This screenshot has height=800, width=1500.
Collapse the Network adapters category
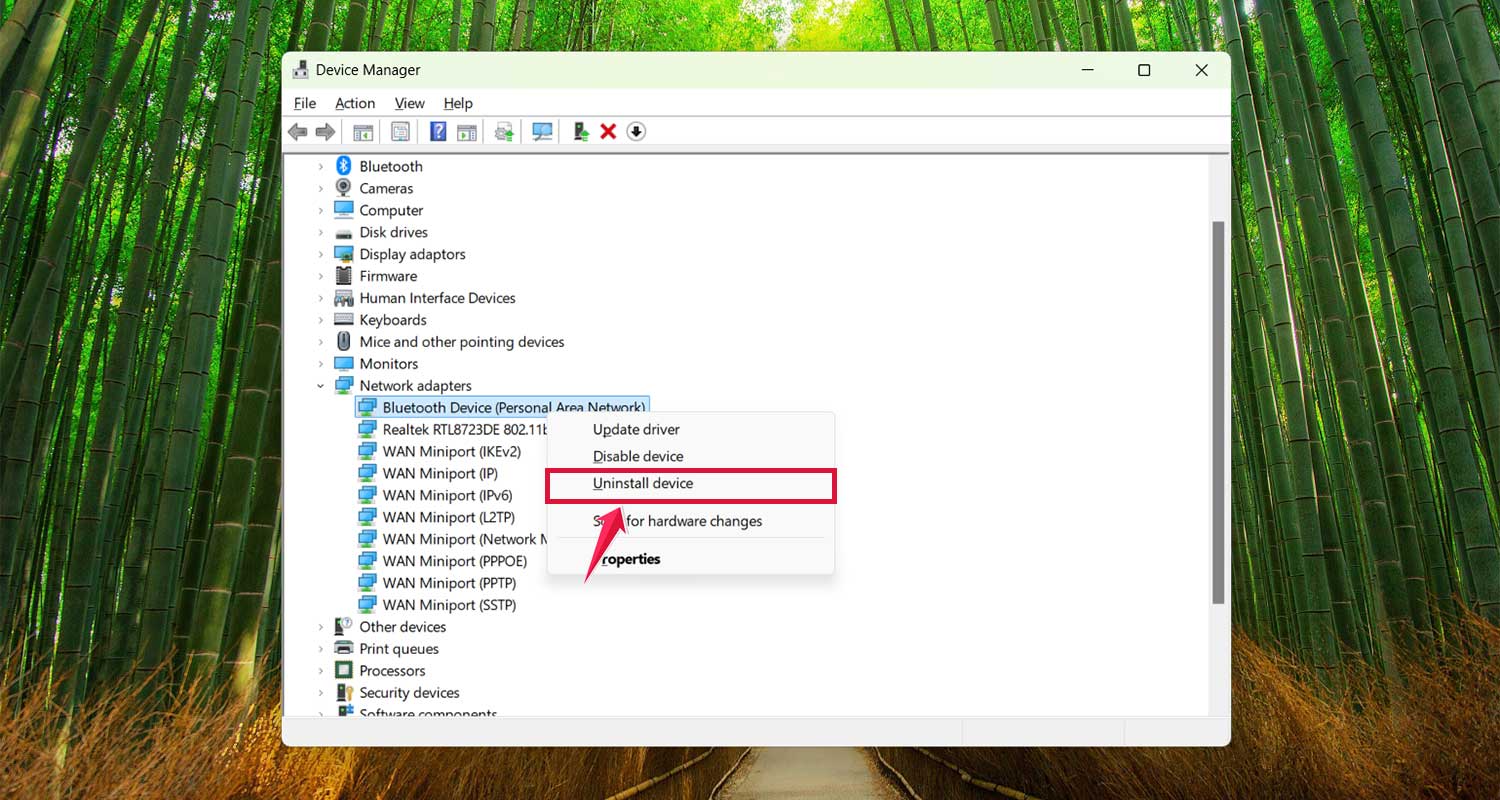tap(321, 385)
